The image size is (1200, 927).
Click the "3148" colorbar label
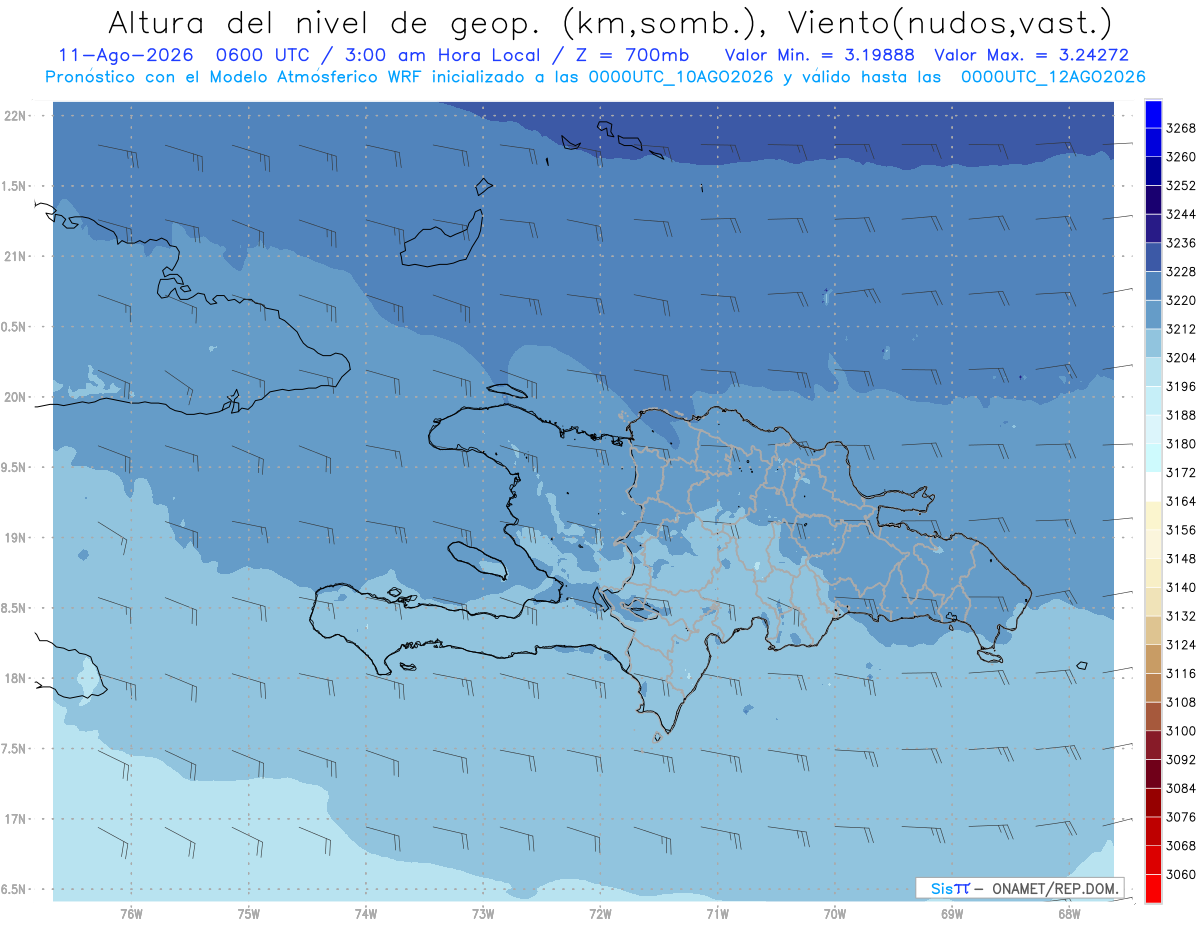[1181, 558]
